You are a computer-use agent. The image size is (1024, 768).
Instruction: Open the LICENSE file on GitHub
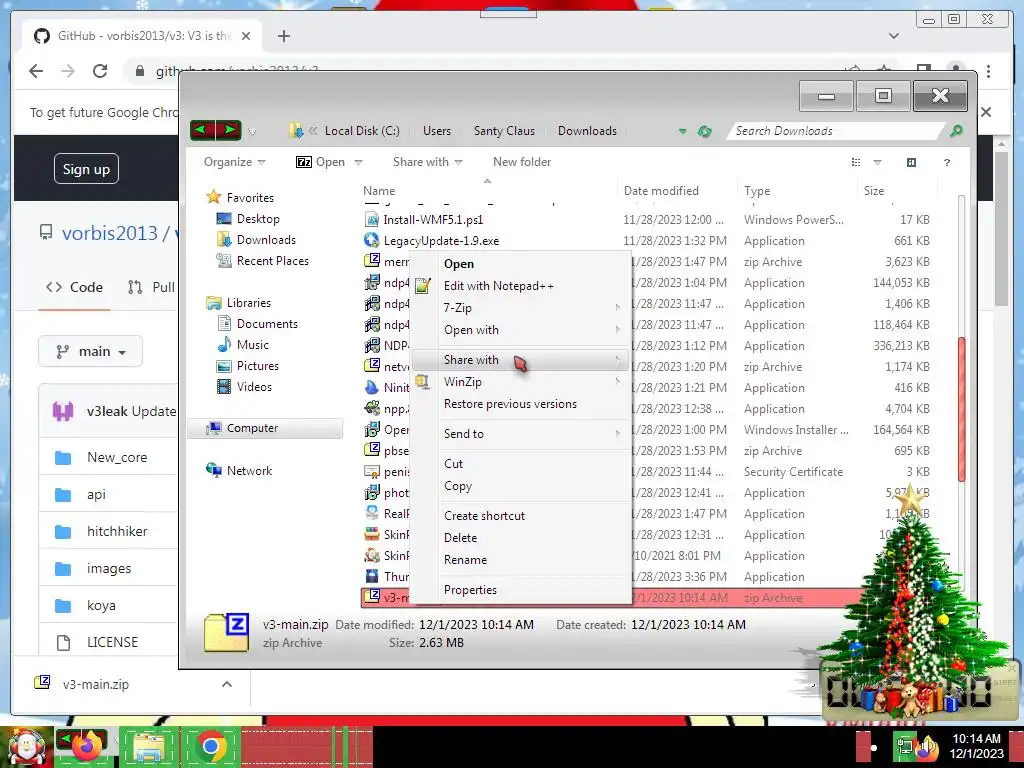112,642
